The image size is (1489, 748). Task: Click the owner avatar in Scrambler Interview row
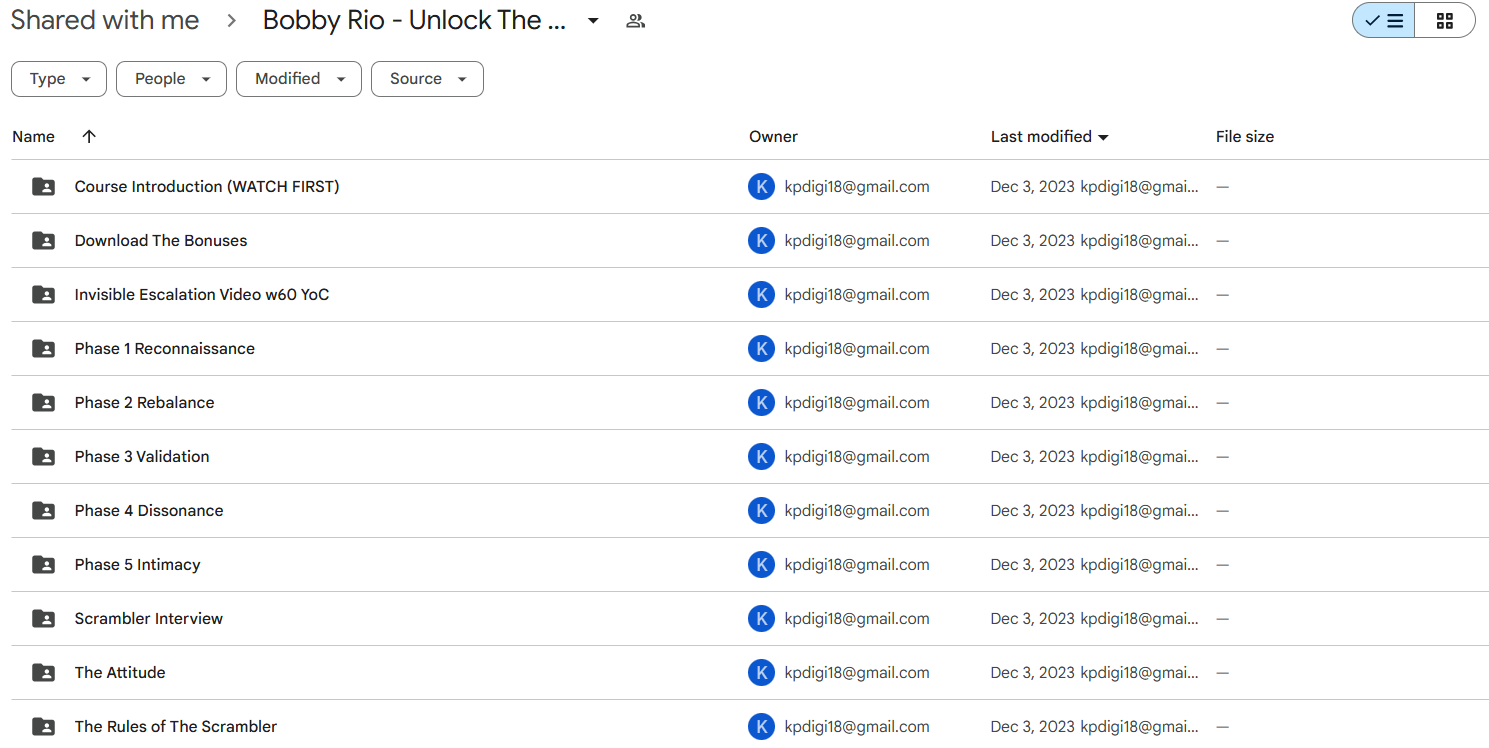tap(761, 619)
